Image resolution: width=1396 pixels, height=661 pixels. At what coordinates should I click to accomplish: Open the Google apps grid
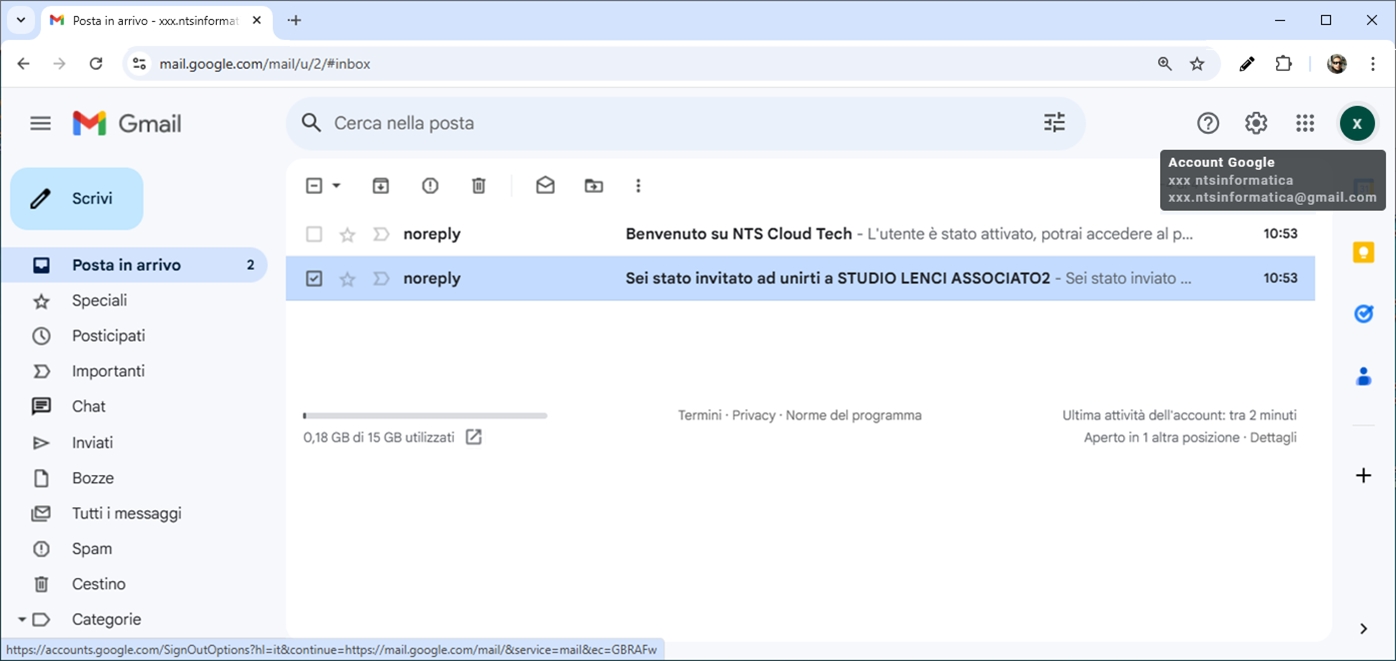tap(1305, 123)
